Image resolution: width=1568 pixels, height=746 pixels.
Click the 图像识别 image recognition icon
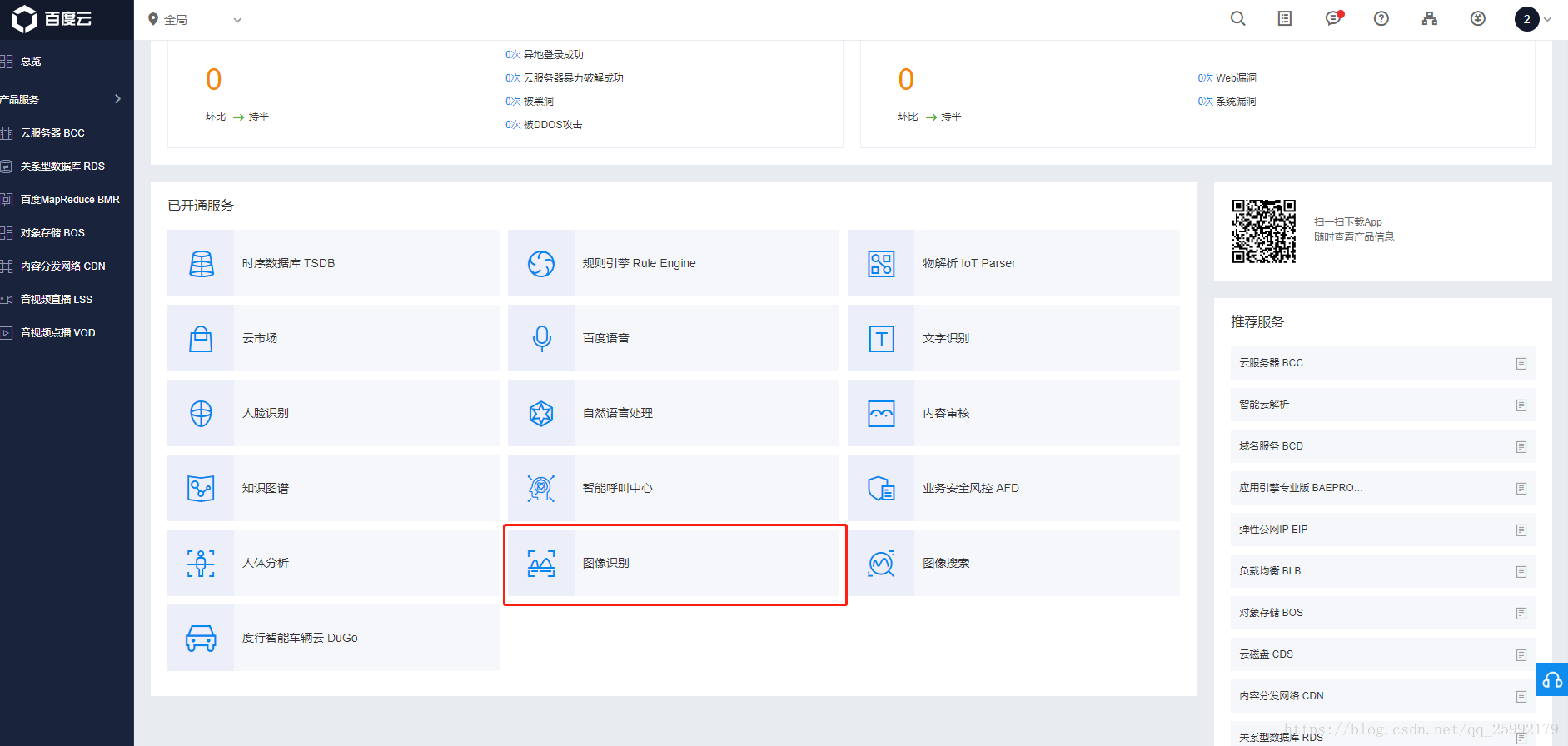pyautogui.click(x=541, y=563)
